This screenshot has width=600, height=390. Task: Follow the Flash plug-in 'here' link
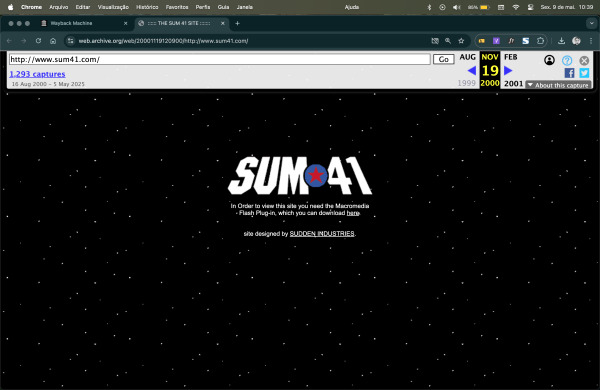click(x=353, y=213)
